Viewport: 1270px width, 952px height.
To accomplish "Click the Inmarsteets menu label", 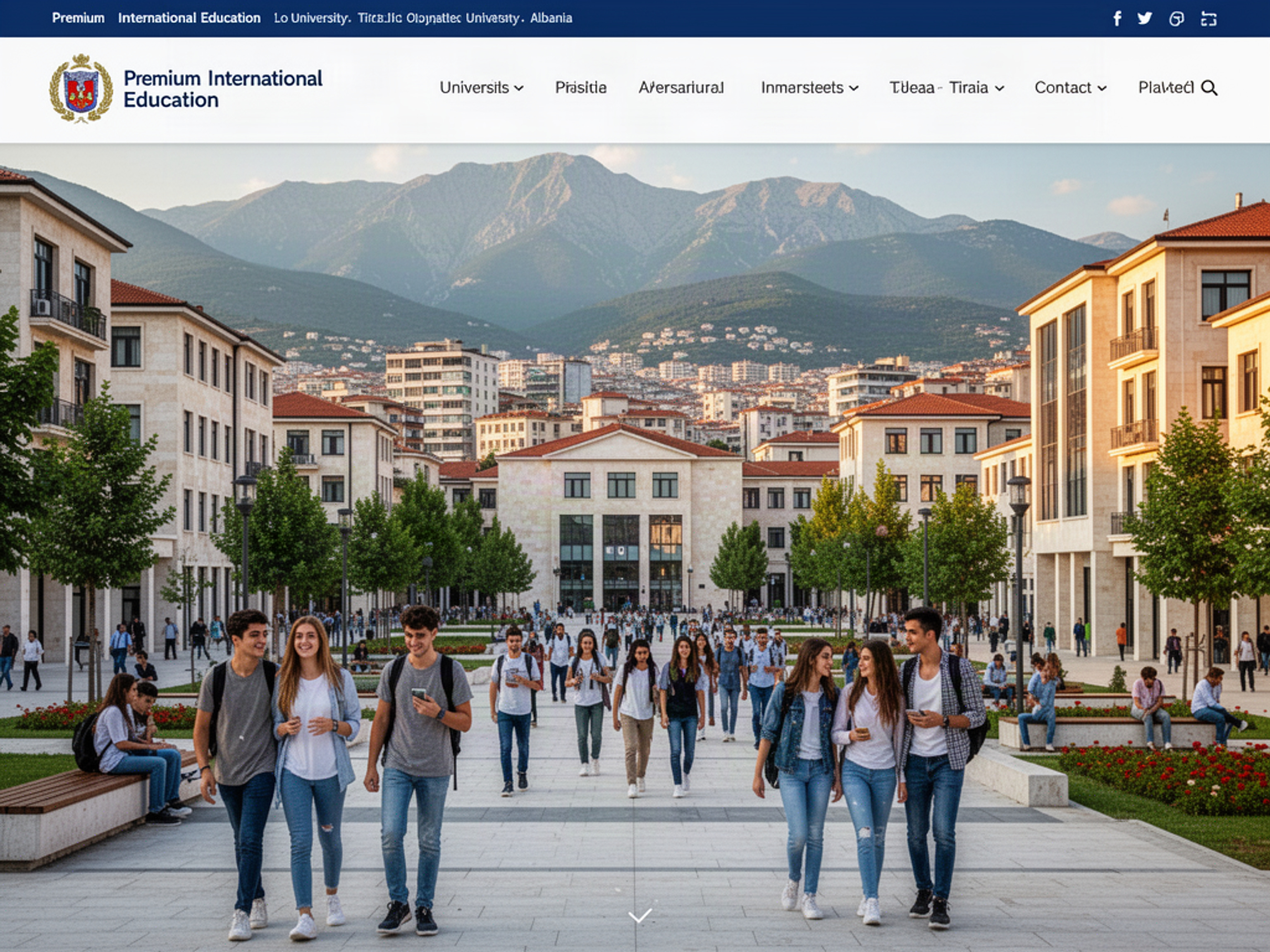I will (802, 87).
